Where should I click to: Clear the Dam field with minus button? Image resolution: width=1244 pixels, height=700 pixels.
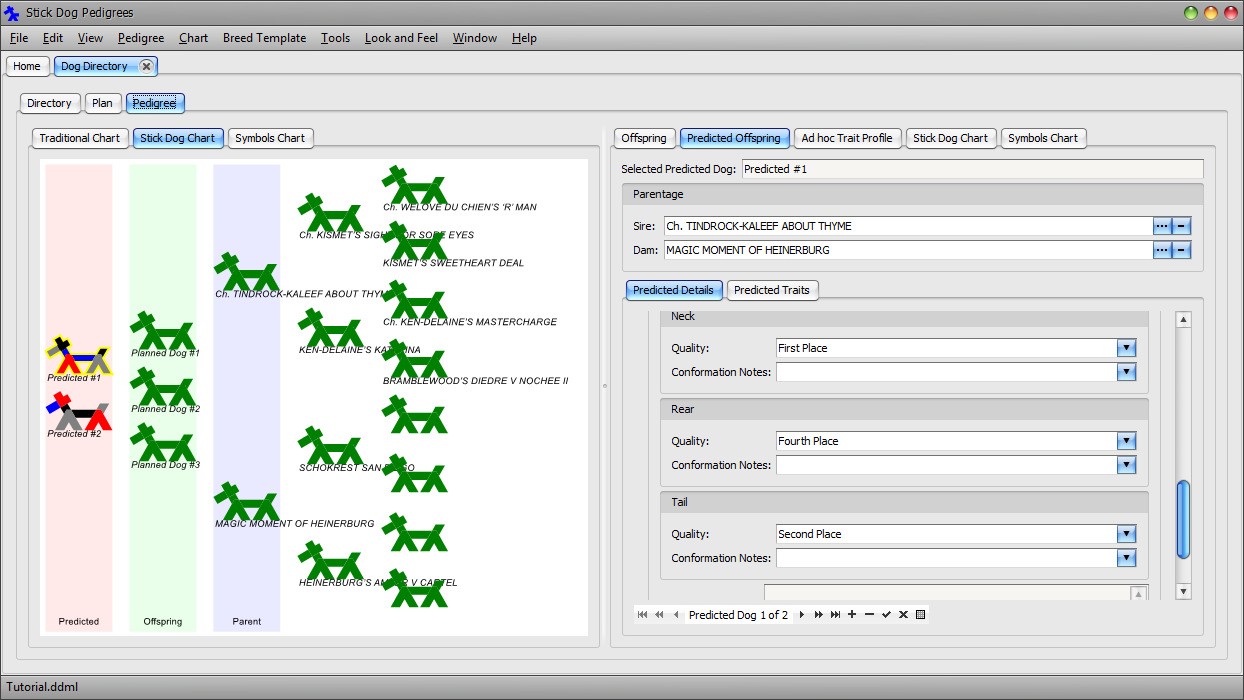pyautogui.click(x=1181, y=250)
